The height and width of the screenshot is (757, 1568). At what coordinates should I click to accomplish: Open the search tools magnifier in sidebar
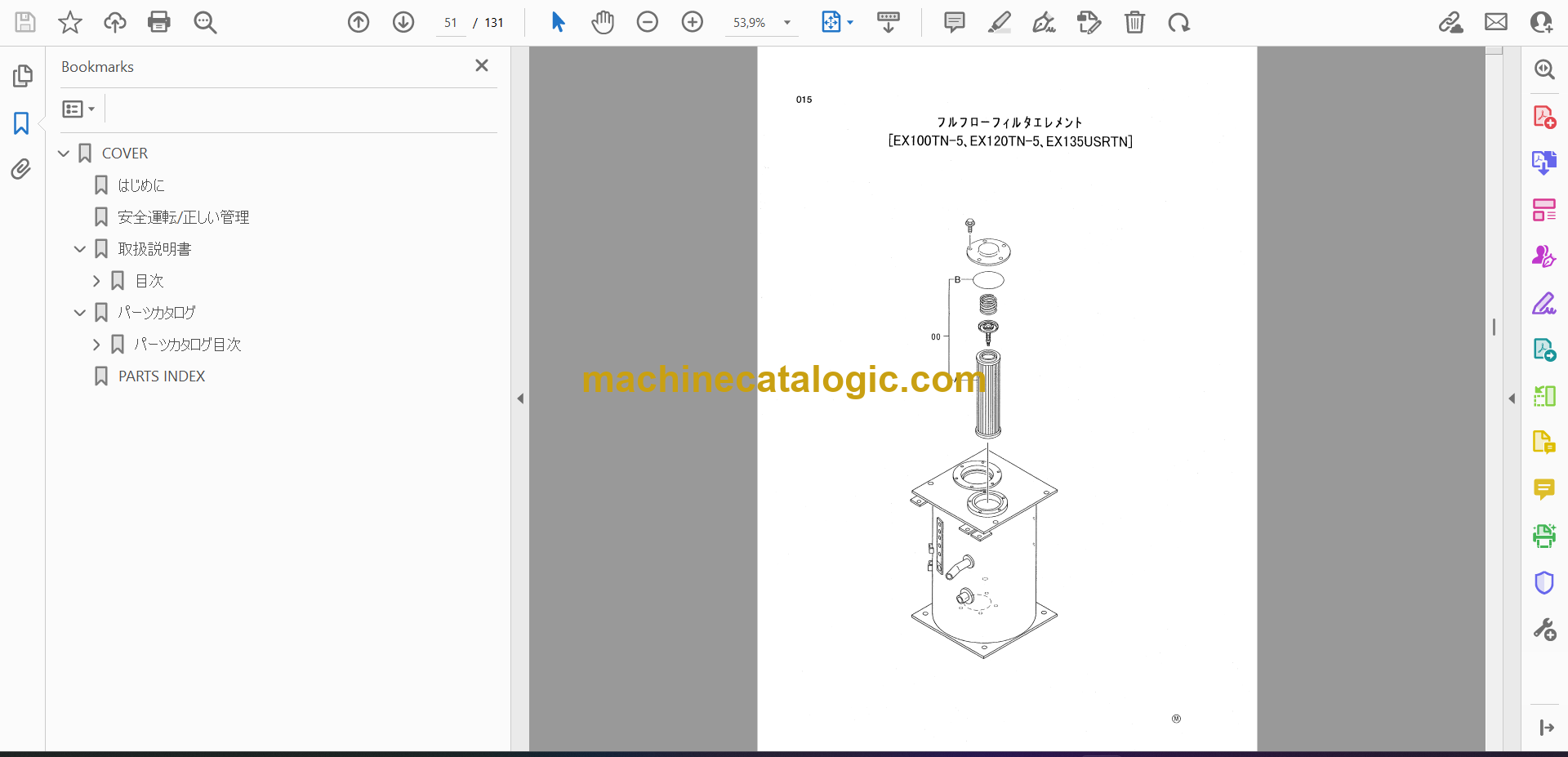point(1544,69)
